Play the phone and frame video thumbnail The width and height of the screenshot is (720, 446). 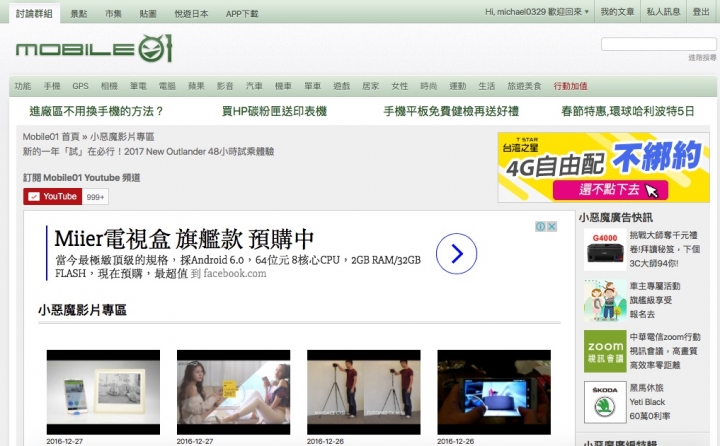pos(103,392)
